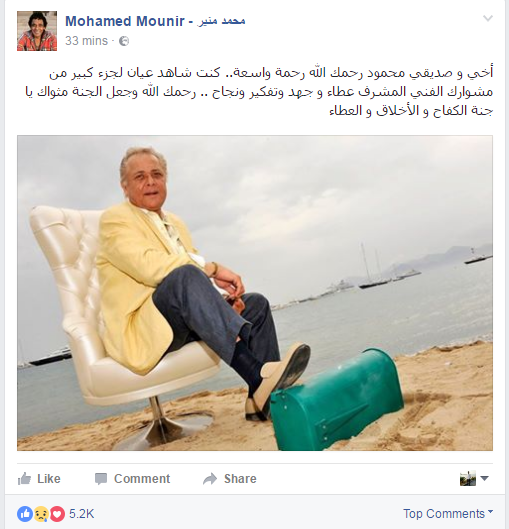
Task: Click the small profile thumbnail beside Share
Action: [468, 478]
